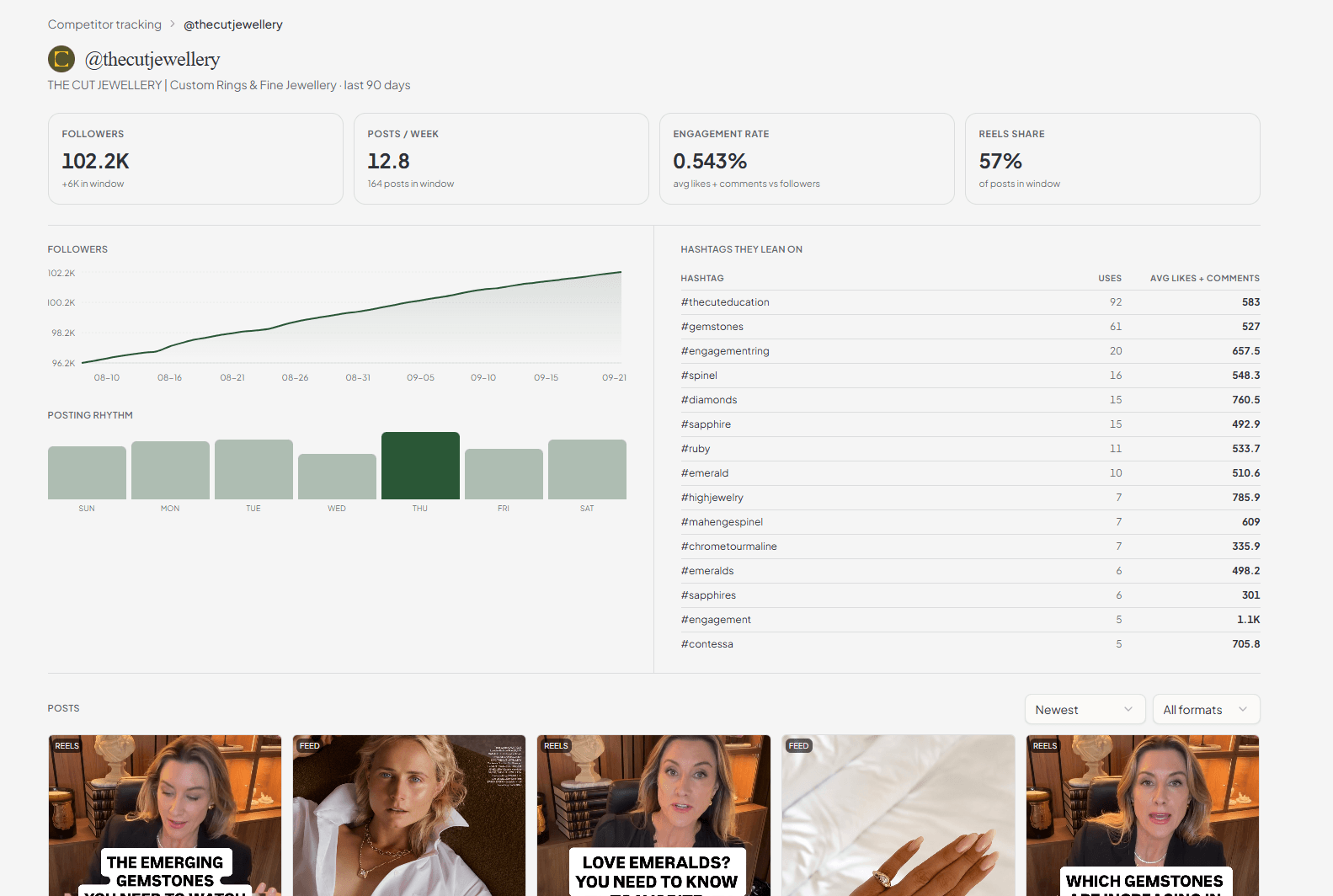Click the Saturday posting rhythm bar
The height and width of the screenshot is (896, 1333).
[587, 469]
